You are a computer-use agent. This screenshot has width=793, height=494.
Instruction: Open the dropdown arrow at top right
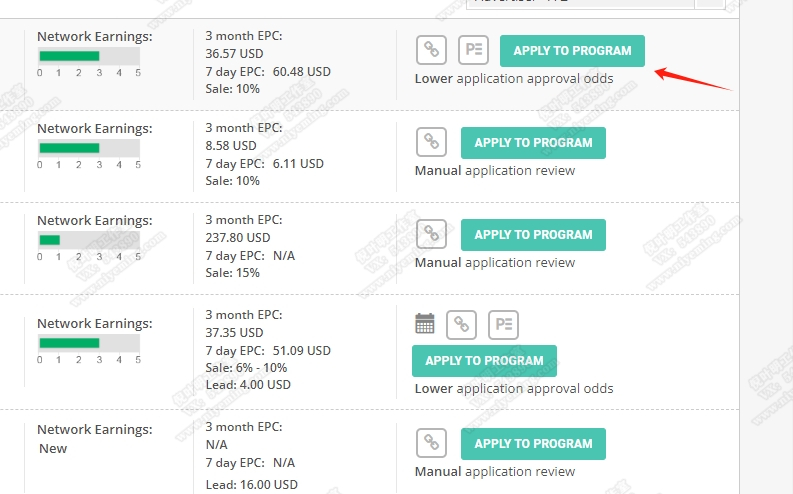click(710, 3)
